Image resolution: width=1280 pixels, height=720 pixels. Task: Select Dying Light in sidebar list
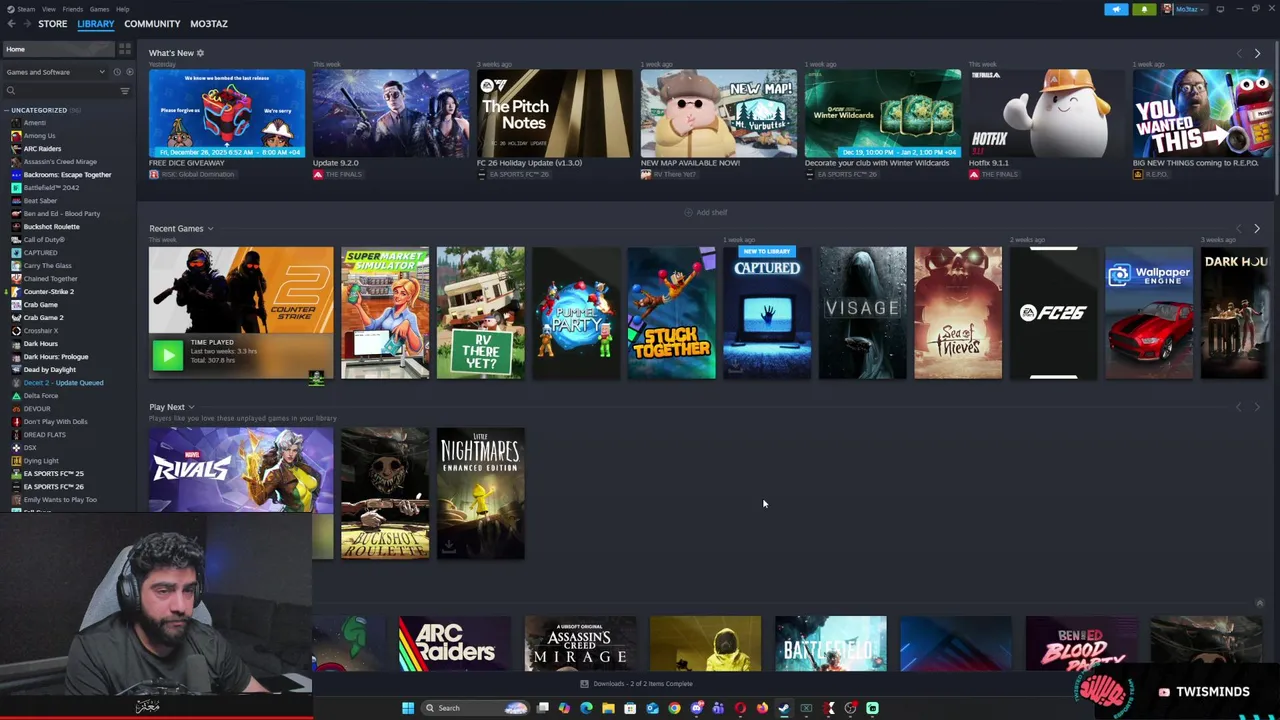pyautogui.click(x=41, y=461)
